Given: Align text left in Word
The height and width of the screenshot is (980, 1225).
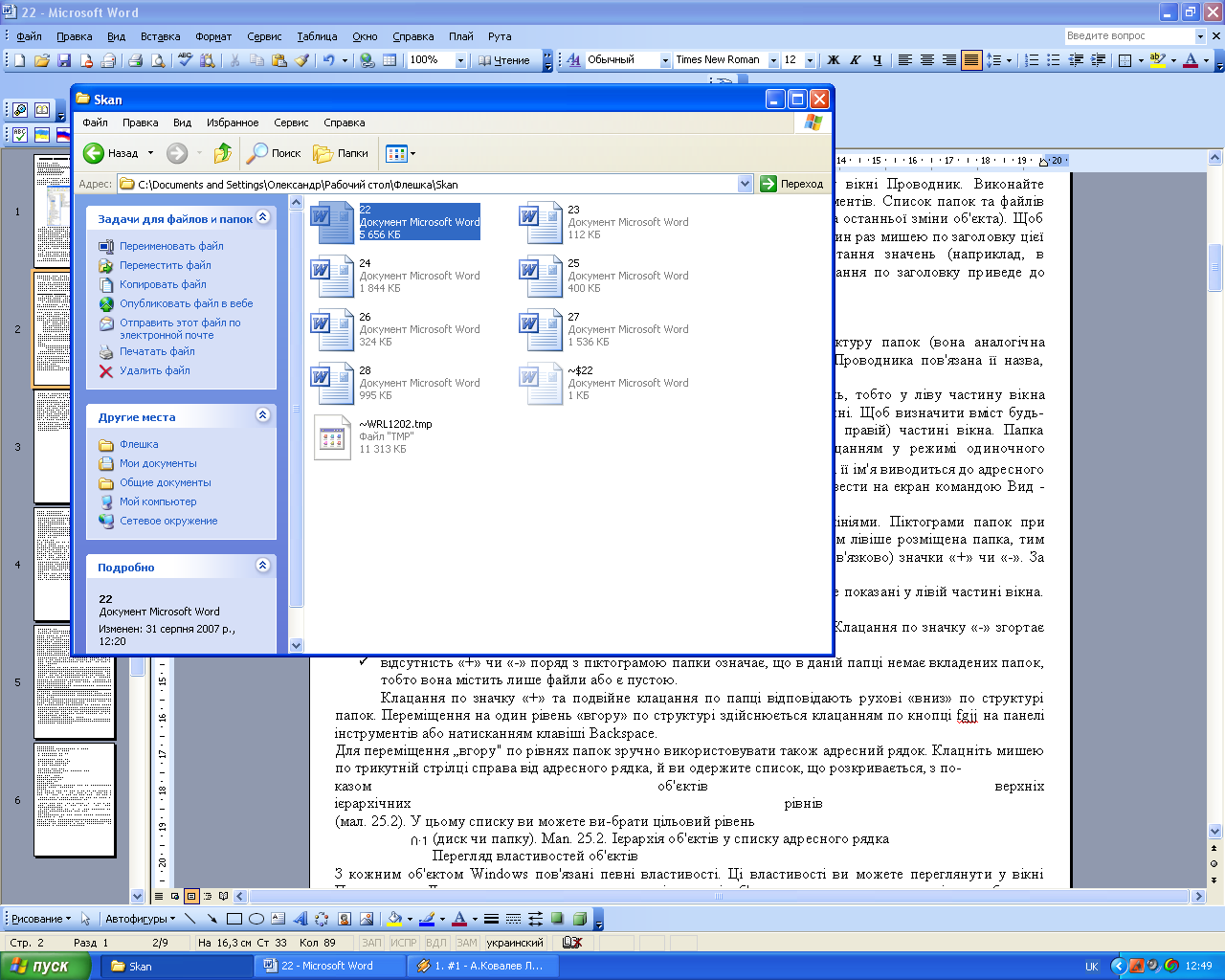Looking at the screenshot, I should tap(904, 60).
